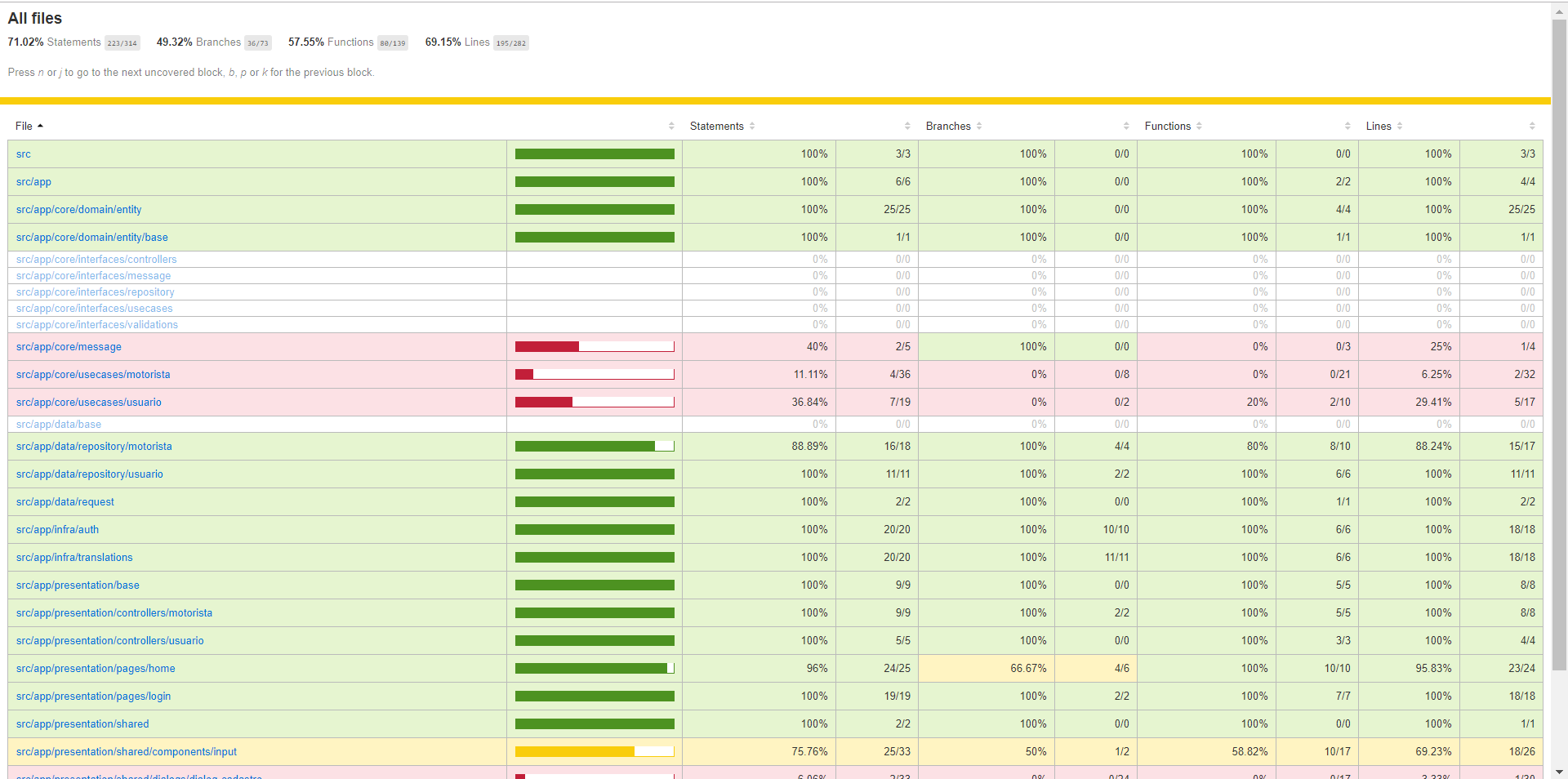This screenshot has width=1568, height=779.
Task: Click the yellow coverage bar for components/input
Action: pyautogui.click(x=595, y=751)
